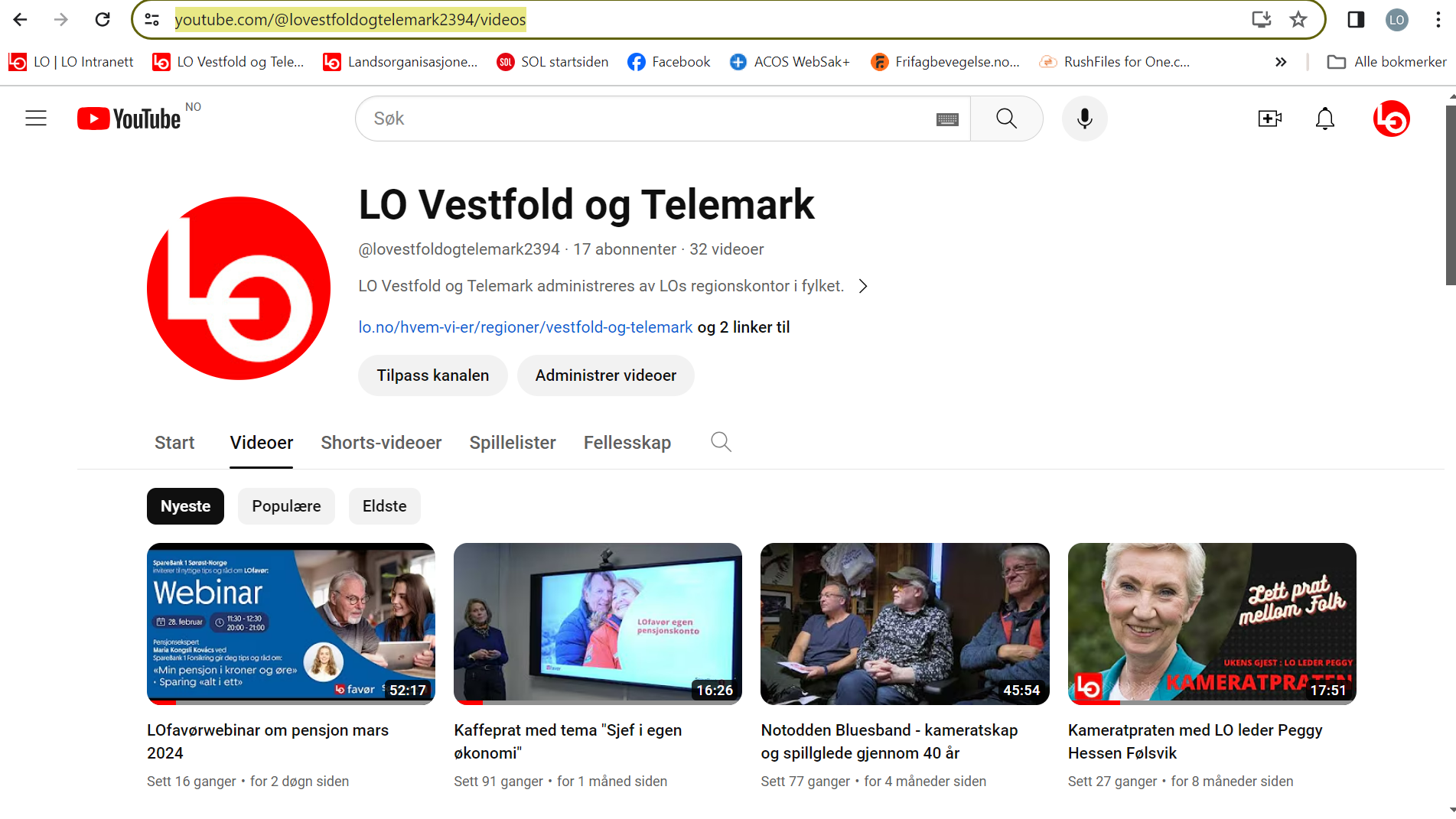The width and height of the screenshot is (1456, 819).
Task: Open the account profile avatar
Action: (x=1392, y=119)
